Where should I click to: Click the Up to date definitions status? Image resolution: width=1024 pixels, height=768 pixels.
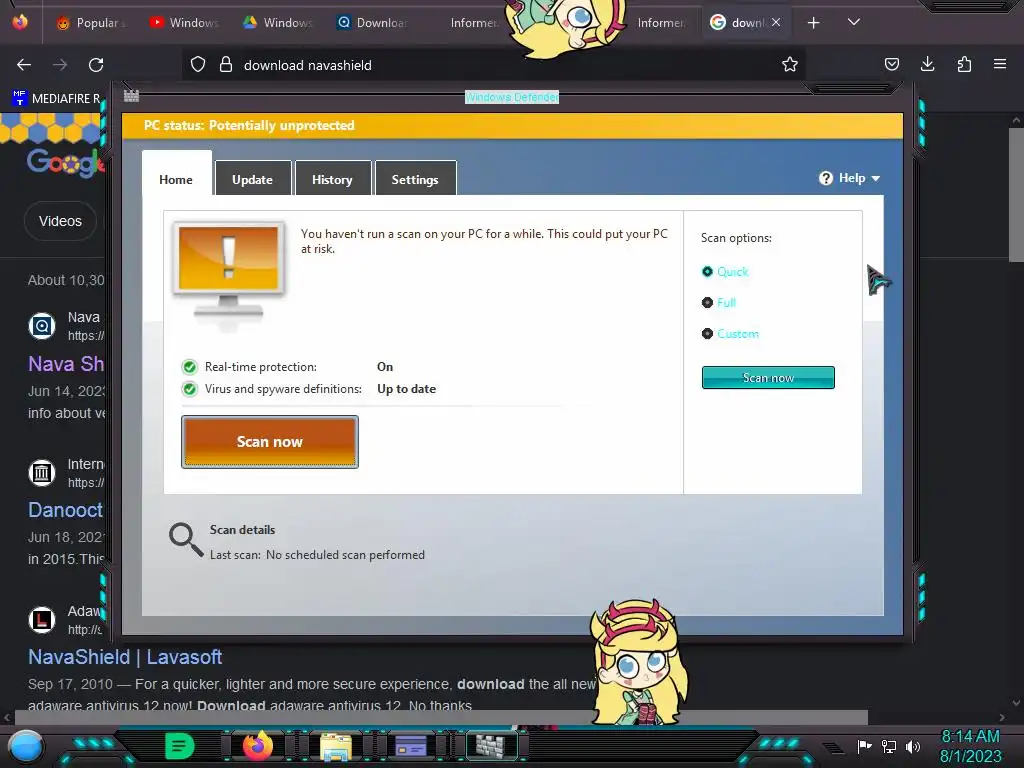(x=406, y=389)
